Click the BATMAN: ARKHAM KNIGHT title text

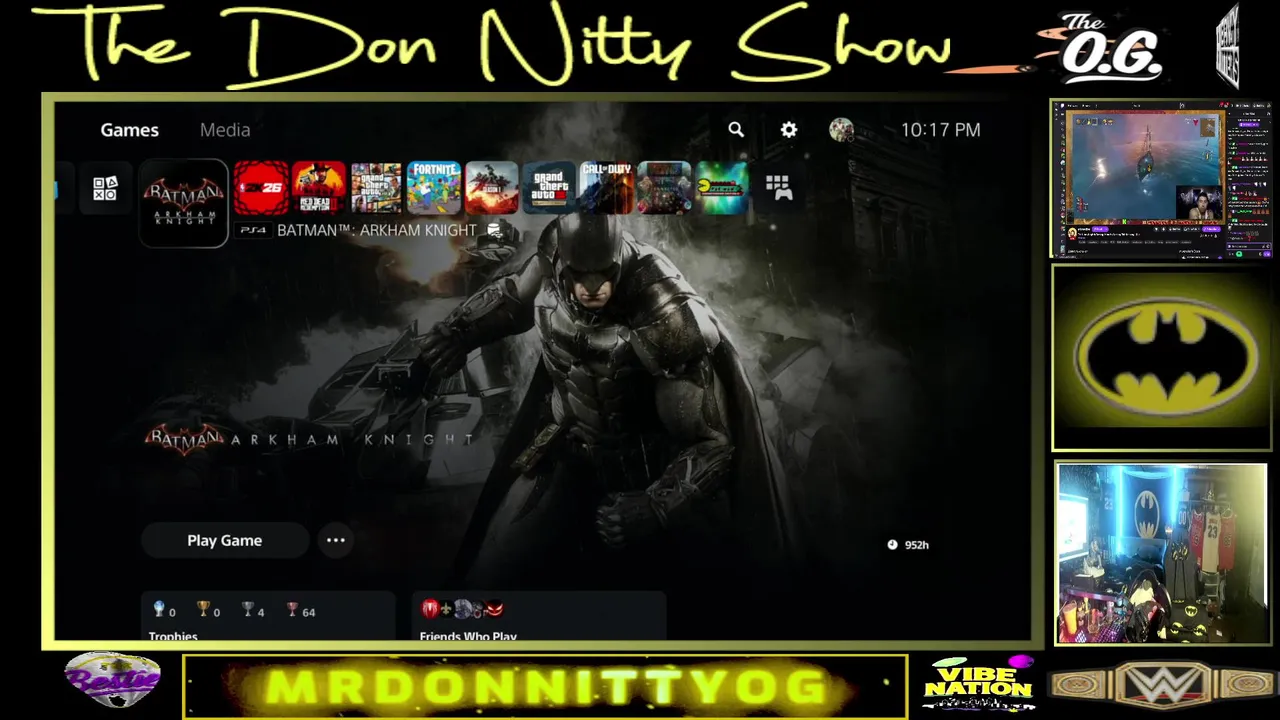377,230
